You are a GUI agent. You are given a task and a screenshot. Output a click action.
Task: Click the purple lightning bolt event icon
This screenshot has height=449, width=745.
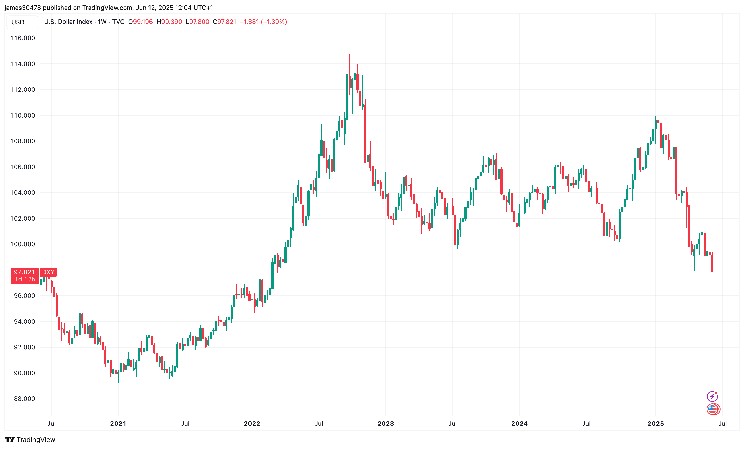[x=713, y=396]
